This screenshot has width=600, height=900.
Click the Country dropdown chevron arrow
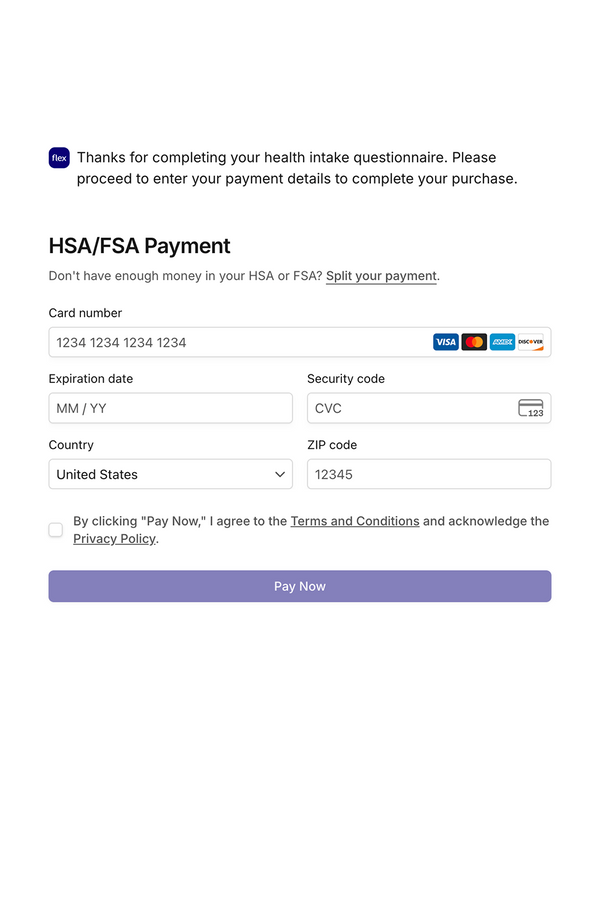pos(280,474)
